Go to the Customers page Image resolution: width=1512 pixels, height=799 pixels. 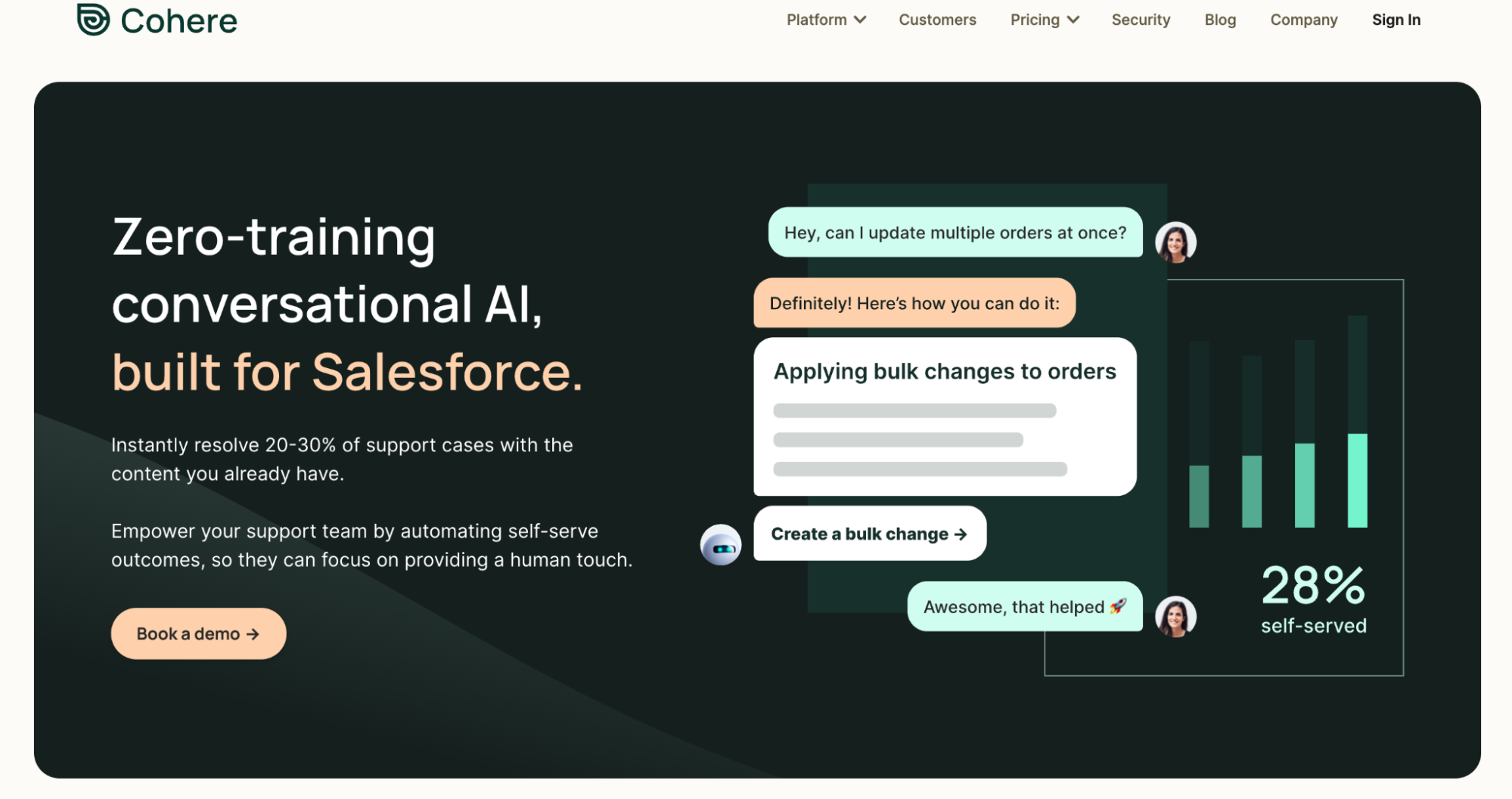pyautogui.click(x=937, y=20)
